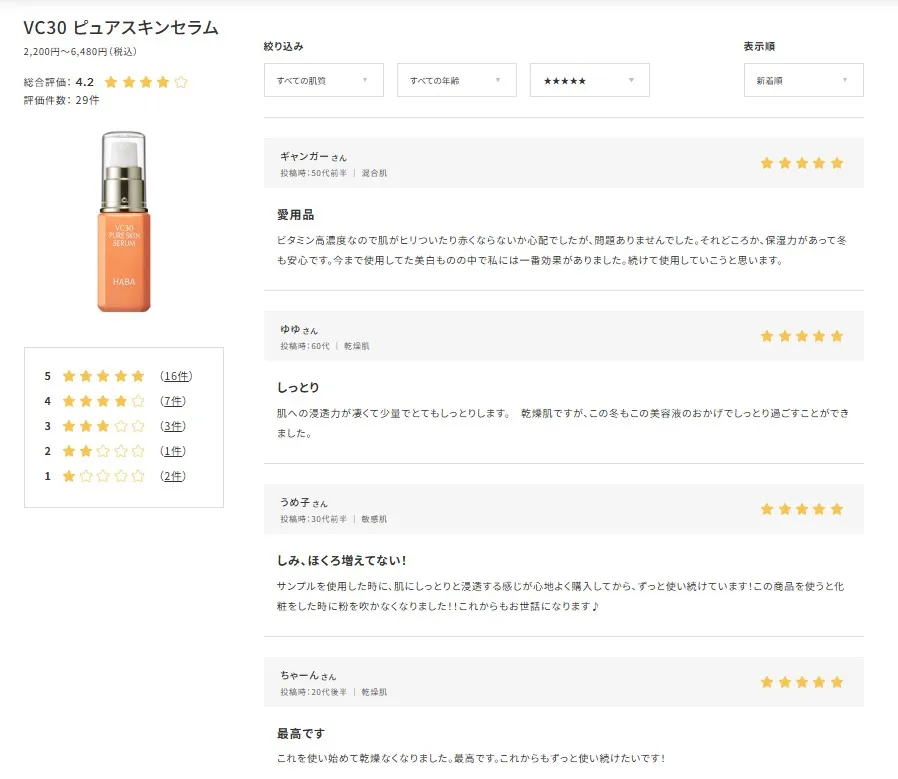898x779 pixels.
Task: Click the VC30 serum bottle product image
Action: (x=124, y=221)
